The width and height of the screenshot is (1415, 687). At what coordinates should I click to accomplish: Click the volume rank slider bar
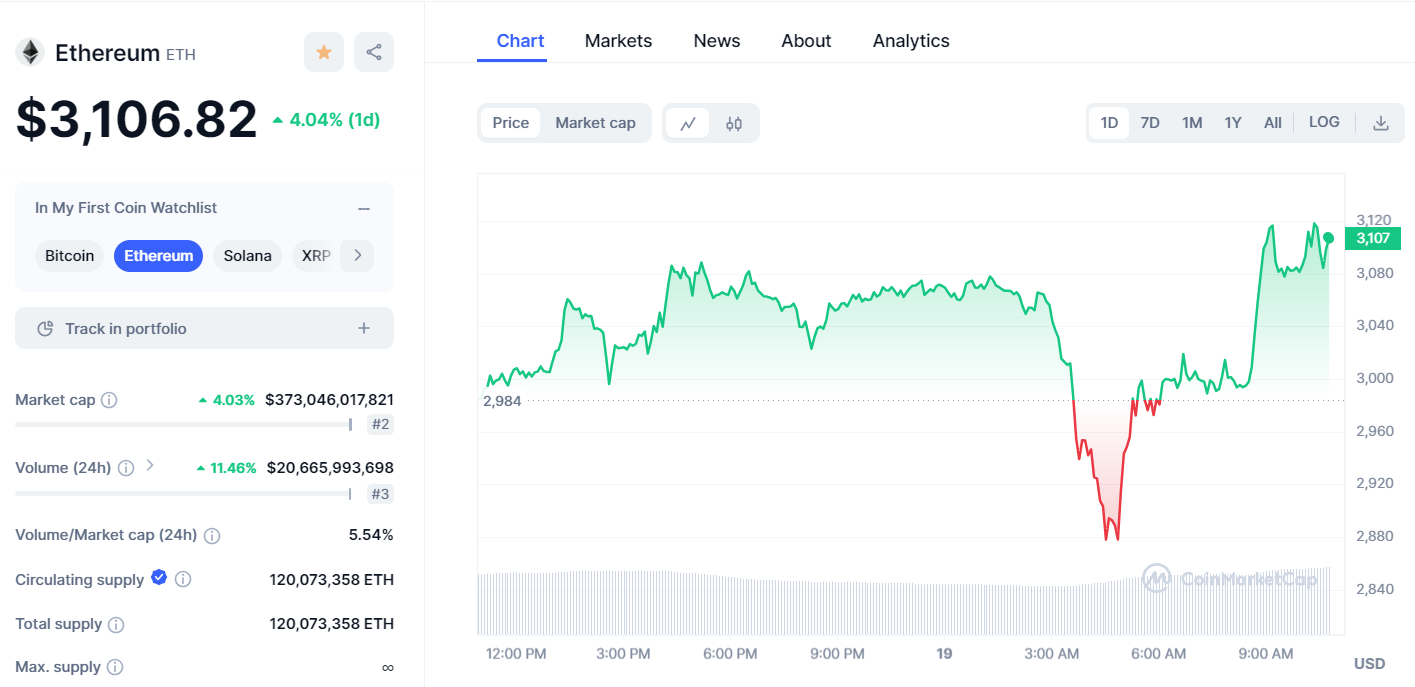[183, 493]
